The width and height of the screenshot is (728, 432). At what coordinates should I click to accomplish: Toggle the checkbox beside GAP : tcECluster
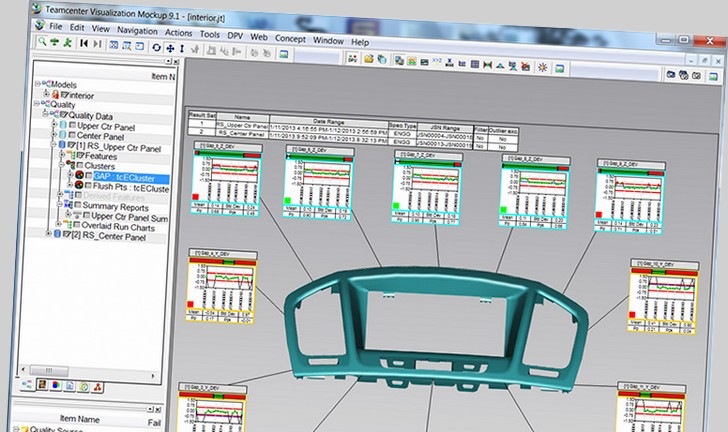[x=89, y=176]
